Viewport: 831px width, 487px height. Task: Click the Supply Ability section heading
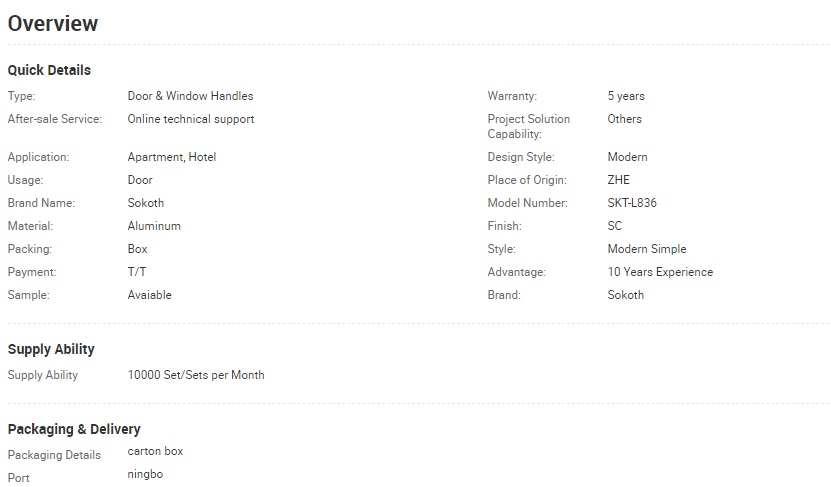point(51,349)
